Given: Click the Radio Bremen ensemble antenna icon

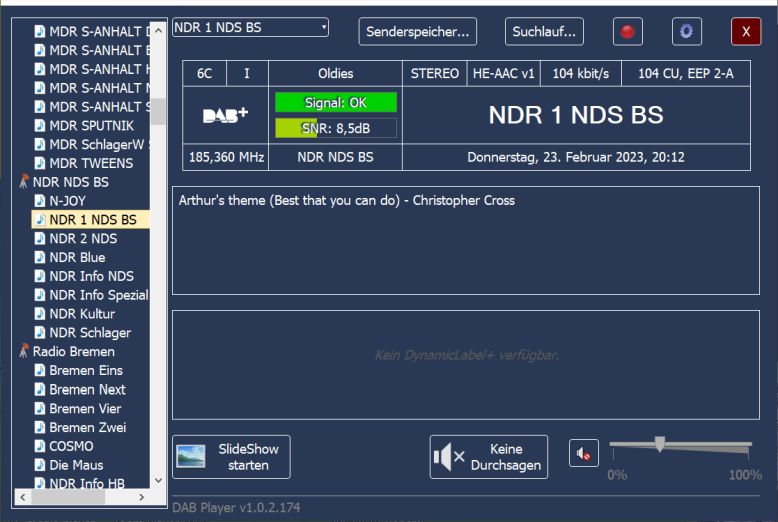Looking at the screenshot, I should 23,351.
